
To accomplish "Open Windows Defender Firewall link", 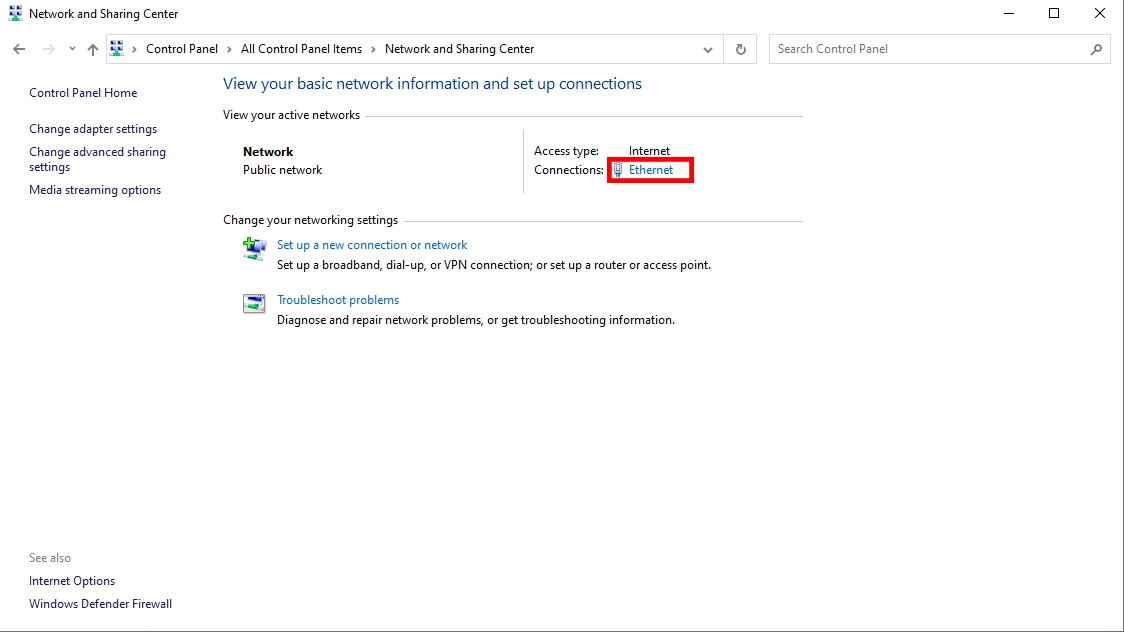I will [100, 604].
